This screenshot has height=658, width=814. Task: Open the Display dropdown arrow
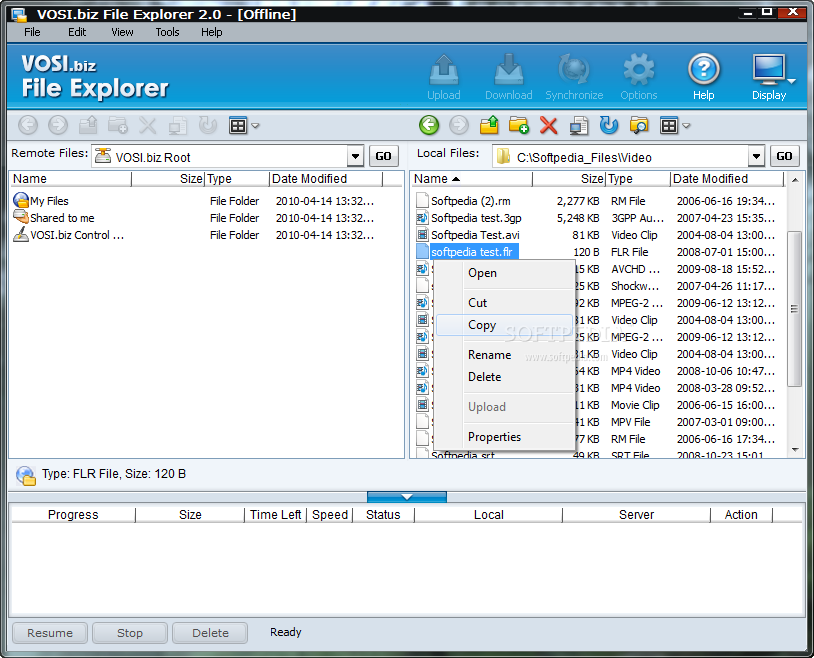click(x=791, y=81)
